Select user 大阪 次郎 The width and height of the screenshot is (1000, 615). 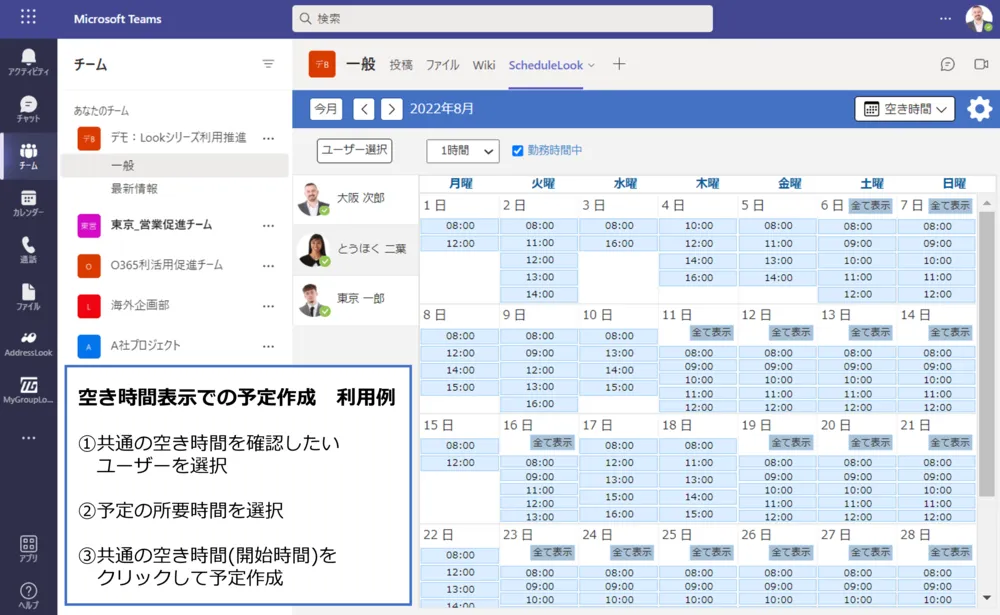coord(356,198)
